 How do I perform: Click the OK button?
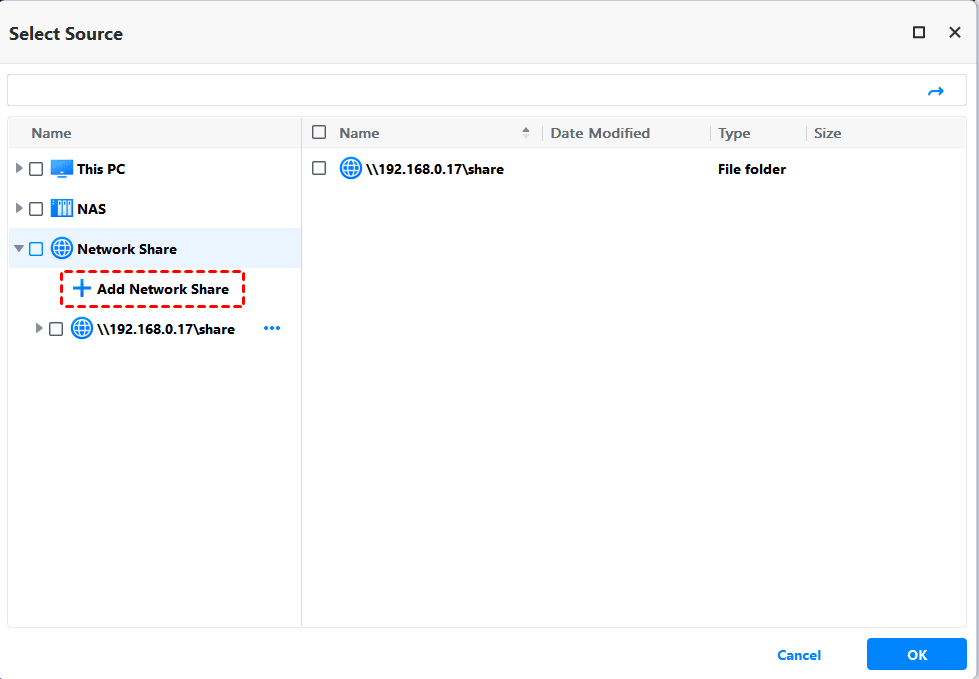pos(916,655)
